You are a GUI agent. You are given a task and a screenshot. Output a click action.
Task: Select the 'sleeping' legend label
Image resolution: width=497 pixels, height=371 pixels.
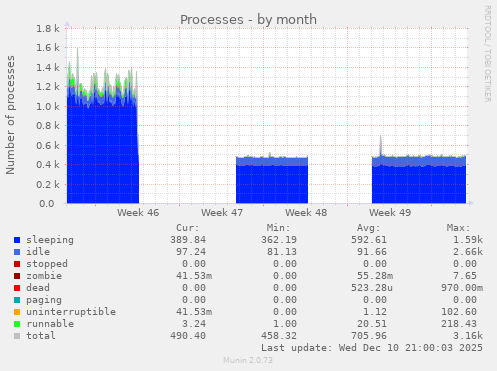50,240
